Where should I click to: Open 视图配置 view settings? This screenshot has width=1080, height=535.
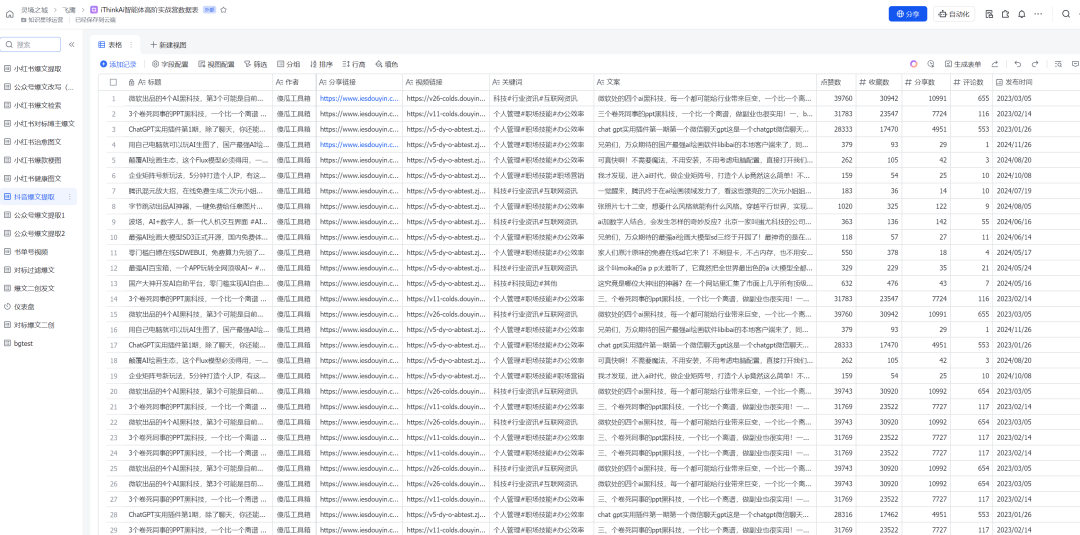click(x=216, y=64)
